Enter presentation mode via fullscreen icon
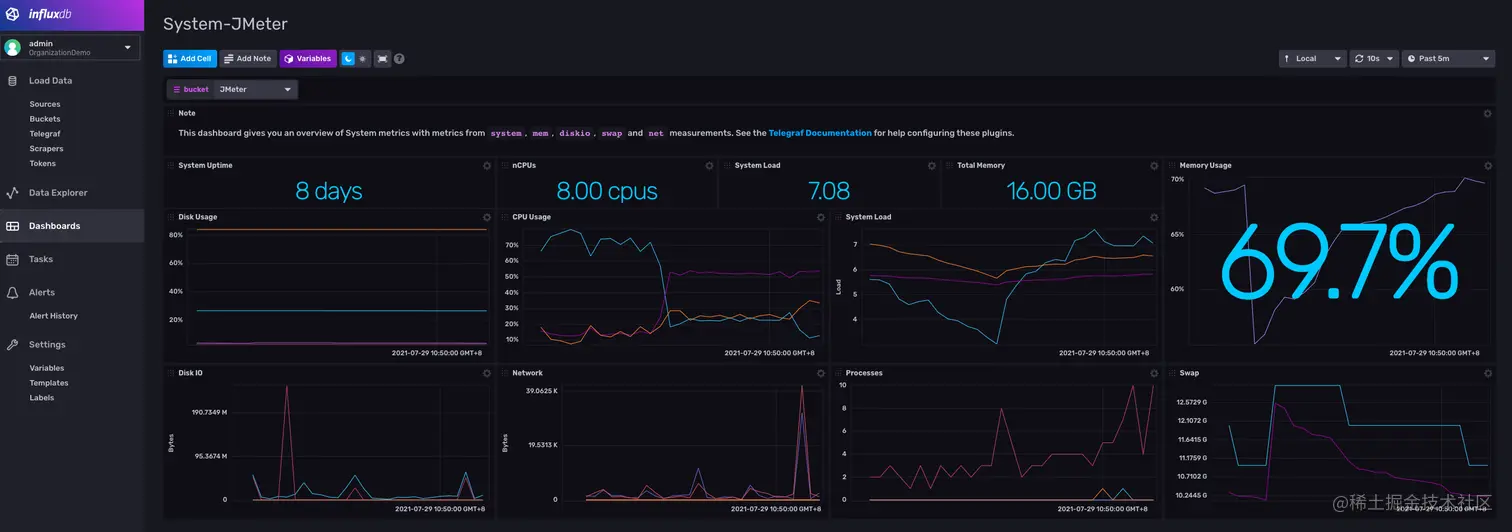The image size is (1512, 532). click(382, 59)
